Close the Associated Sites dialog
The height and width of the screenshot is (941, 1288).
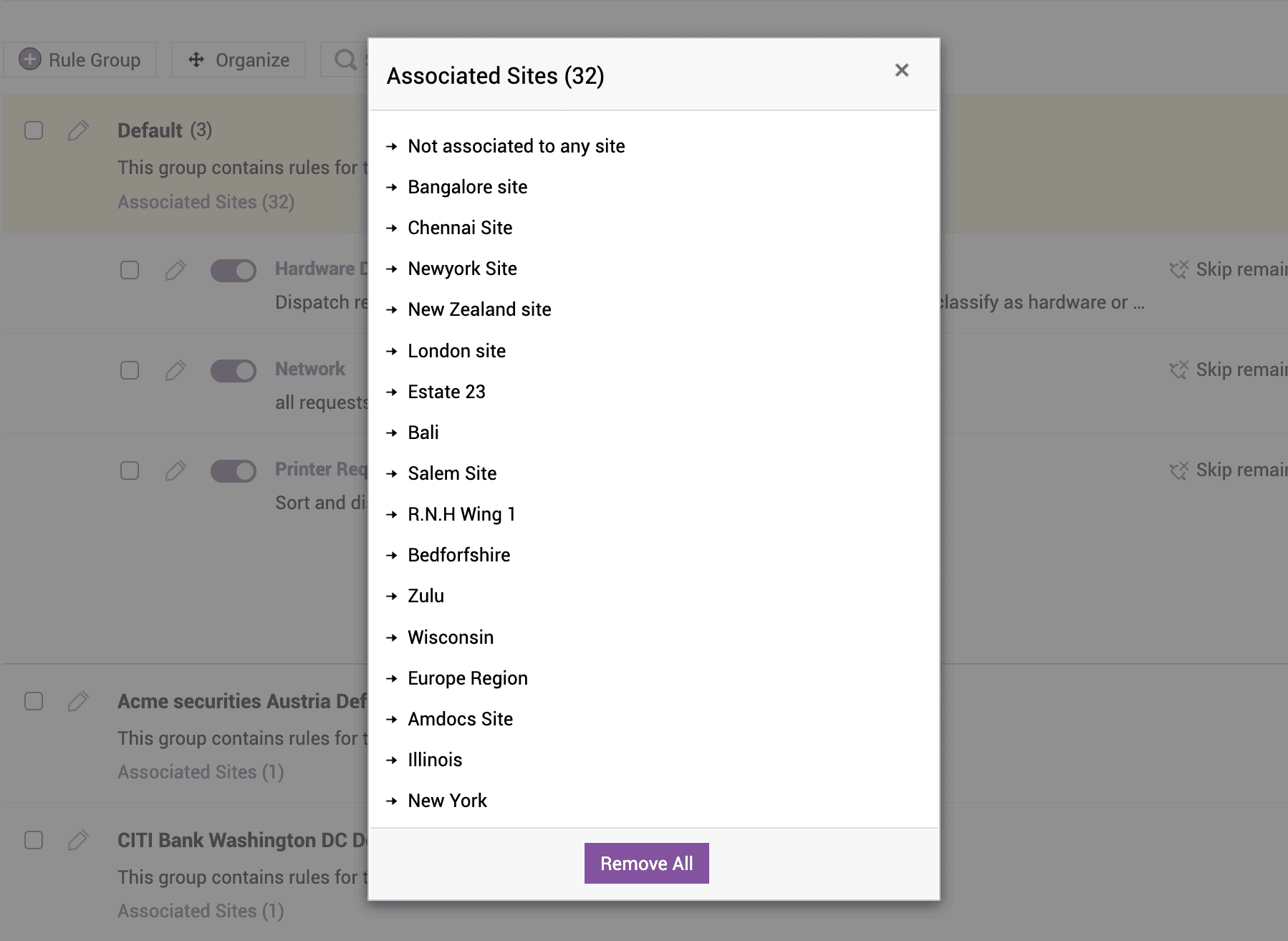point(902,70)
